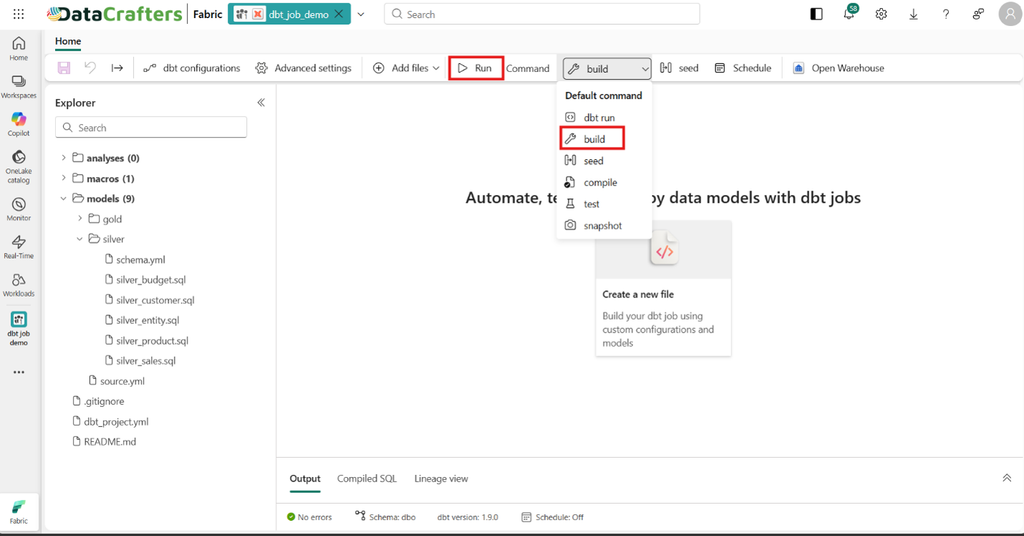This screenshot has width=1024, height=536.
Task: Open the build command dropdown
Action: 607,69
